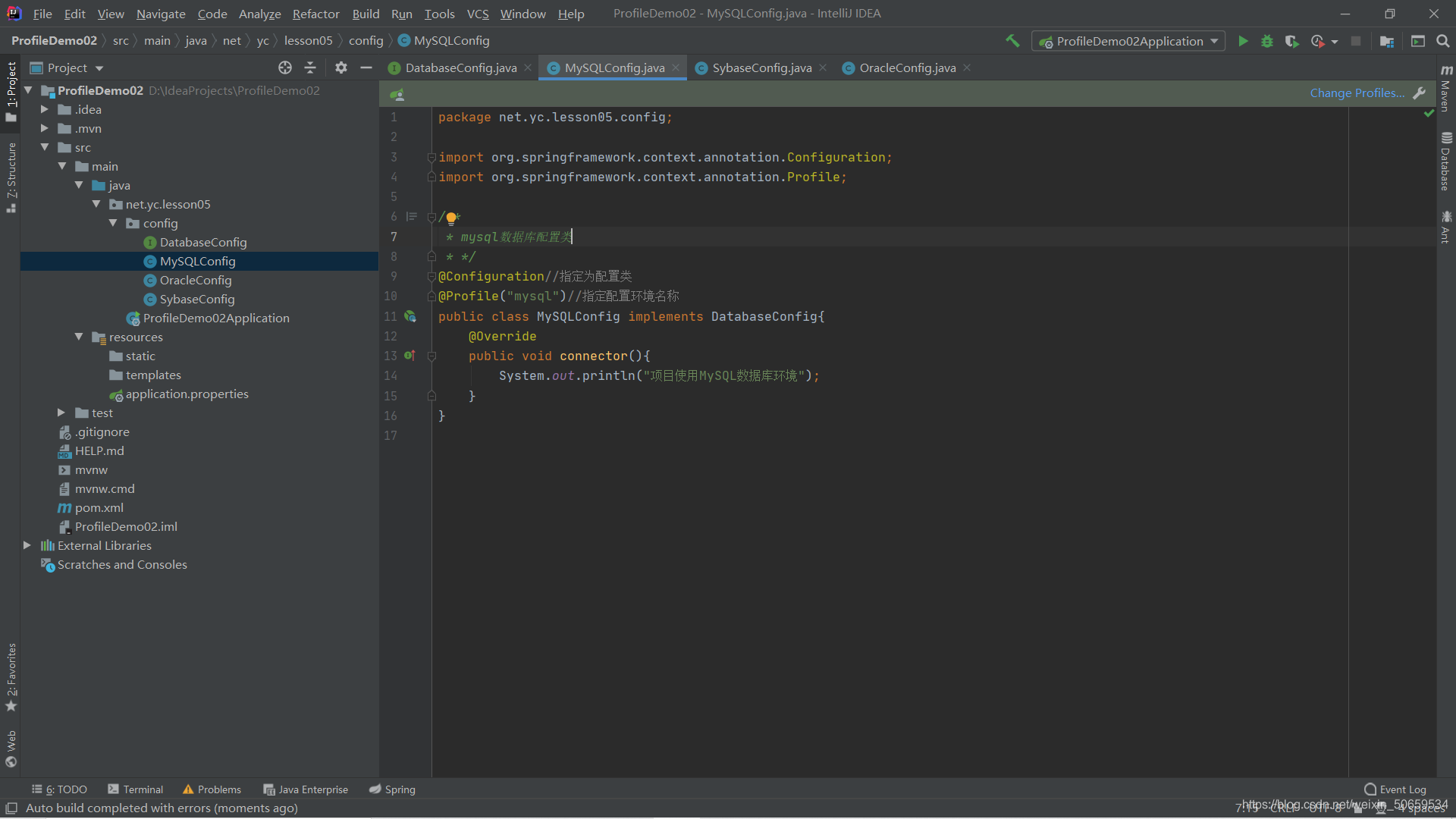
Task: Open the Favorites tool window
Action: click(x=11, y=677)
